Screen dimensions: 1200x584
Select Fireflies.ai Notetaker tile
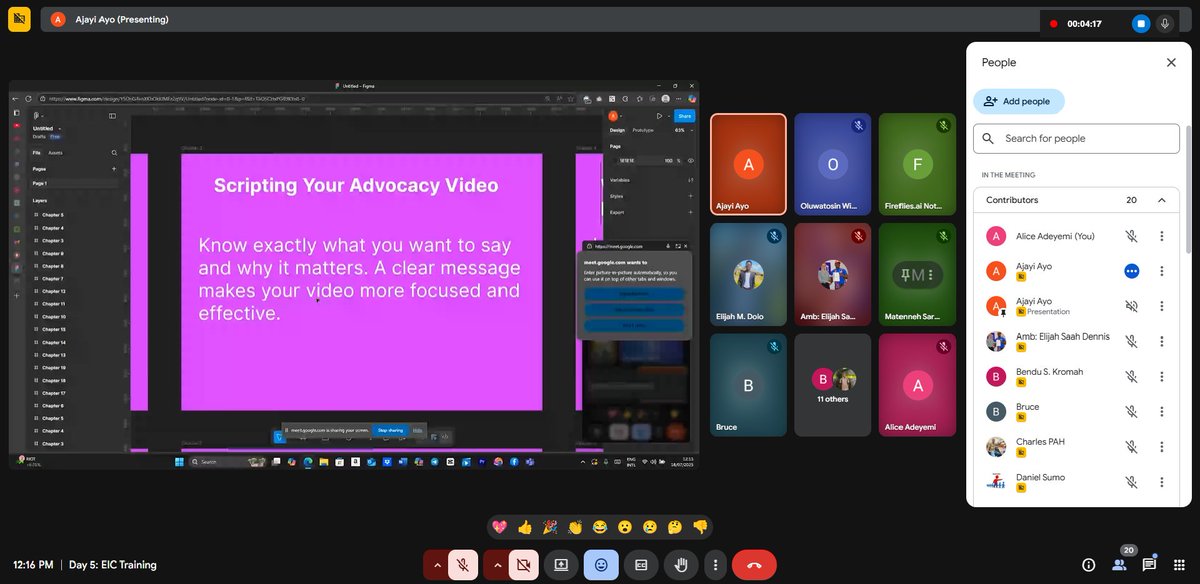click(917, 165)
